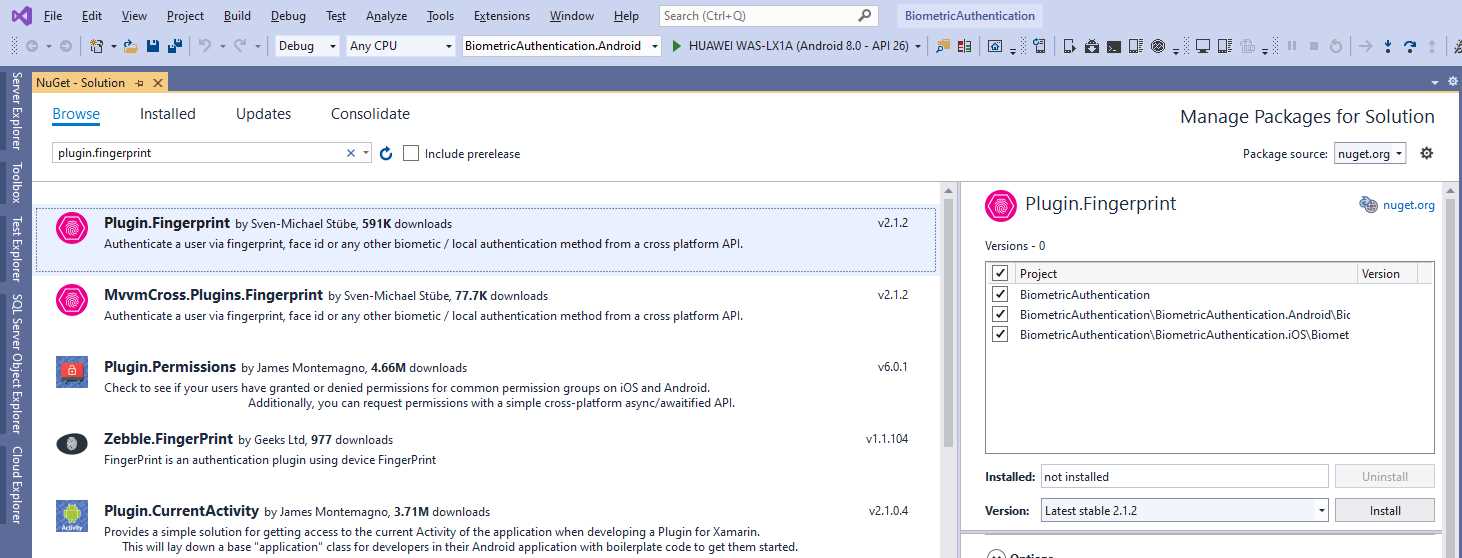This screenshot has height=558, width=1462.
Task: Click the Visual Studio logo icon
Action: point(21,16)
